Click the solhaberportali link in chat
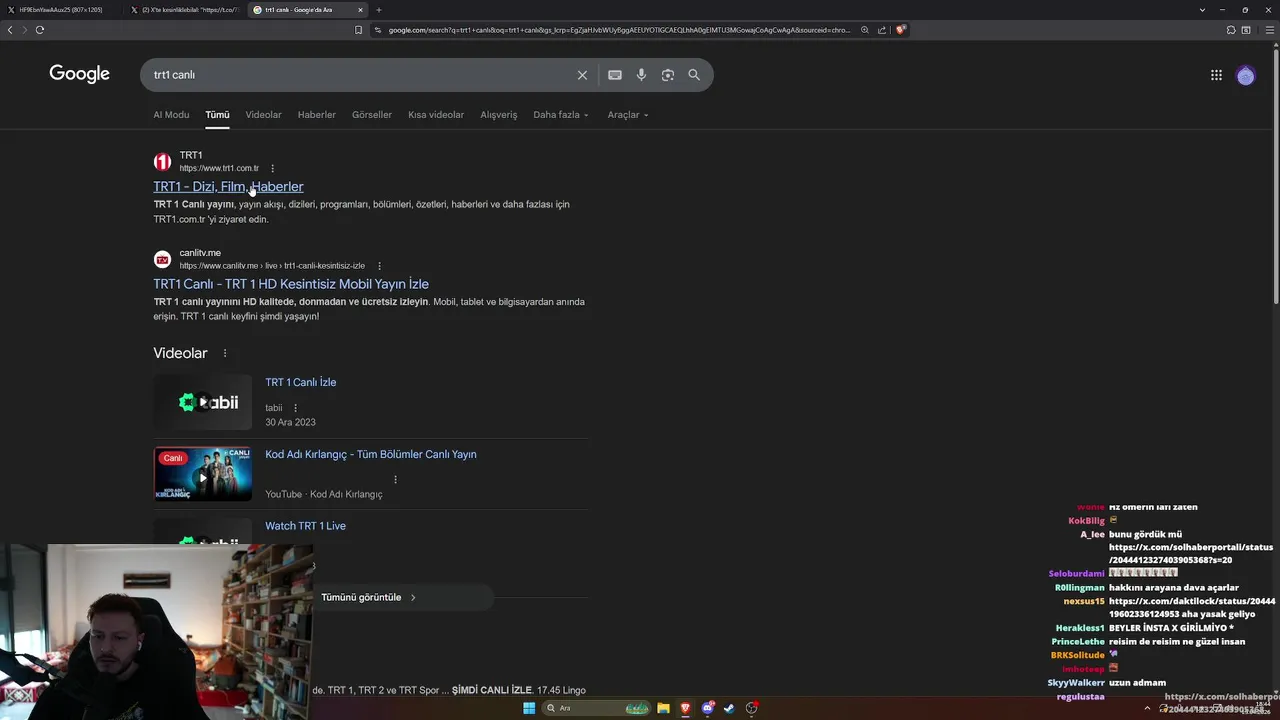Viewport: 1280px width, 720px height. (1191, 554)
